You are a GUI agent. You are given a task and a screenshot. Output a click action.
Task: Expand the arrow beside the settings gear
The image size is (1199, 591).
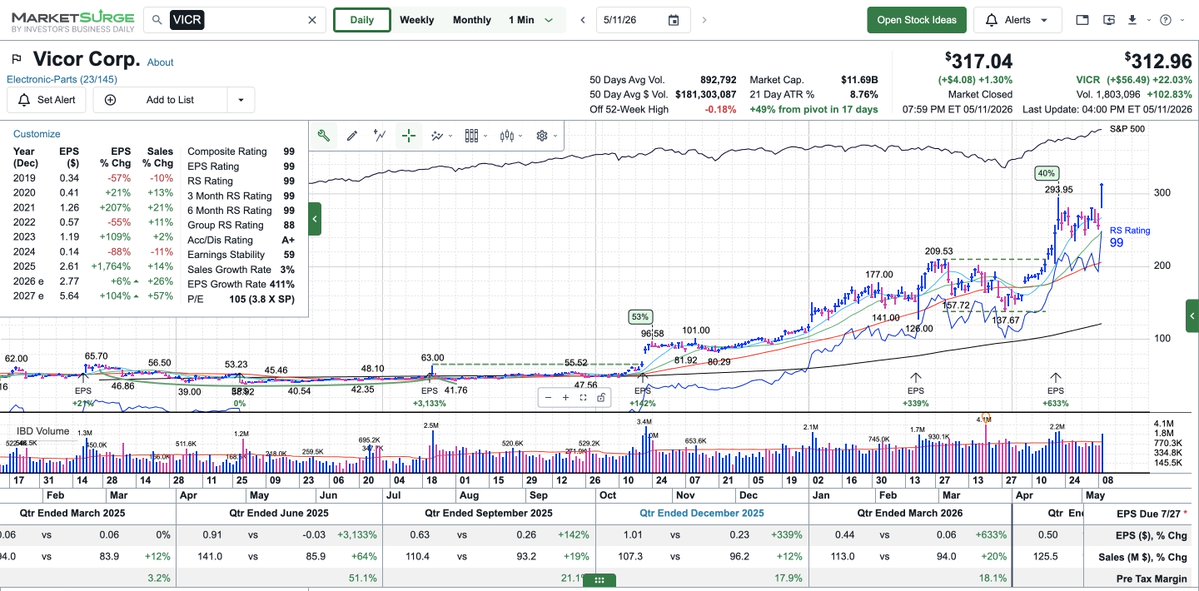(554, 137)
